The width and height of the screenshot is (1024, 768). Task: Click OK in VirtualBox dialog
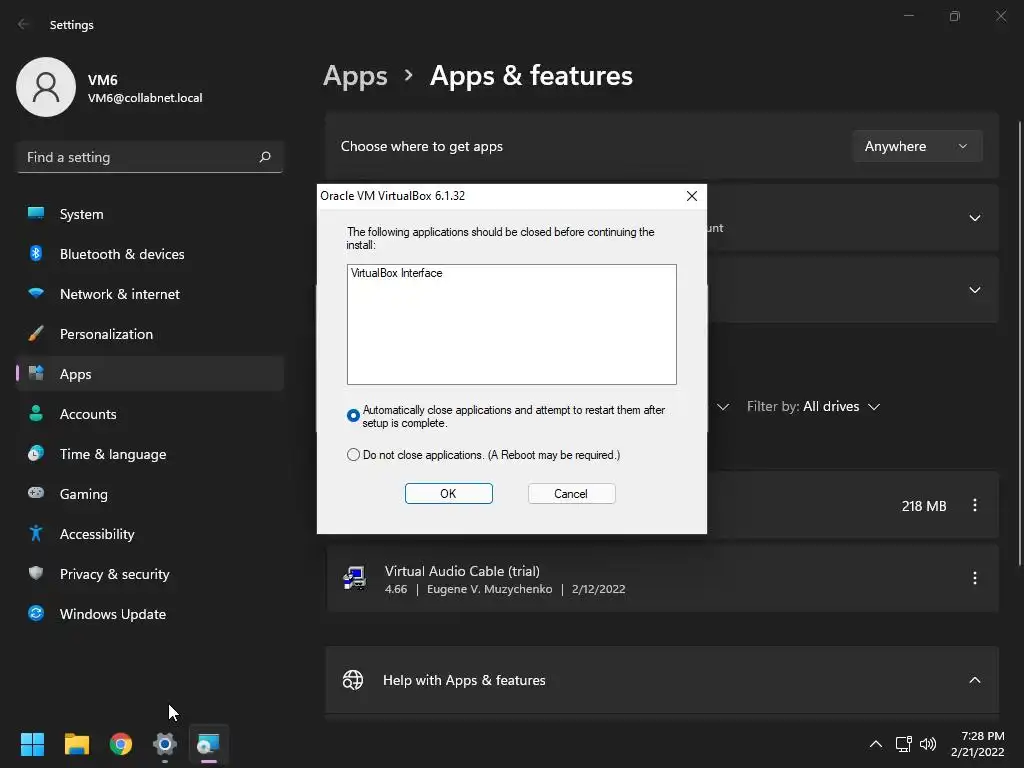point(448,494)
